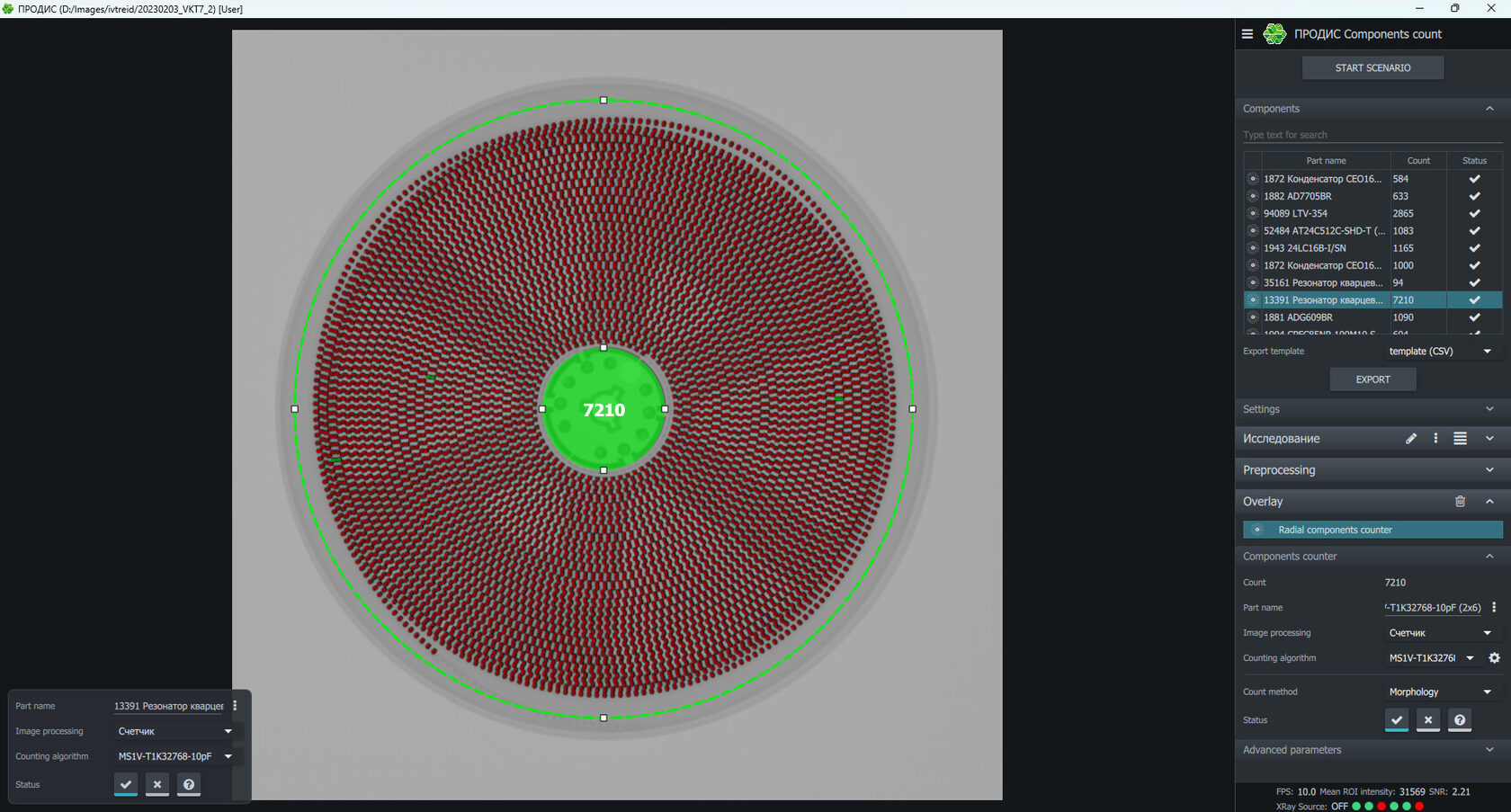
Task: Click the pencil edit icon on Исследование
Action: (x=1412, y=439)
